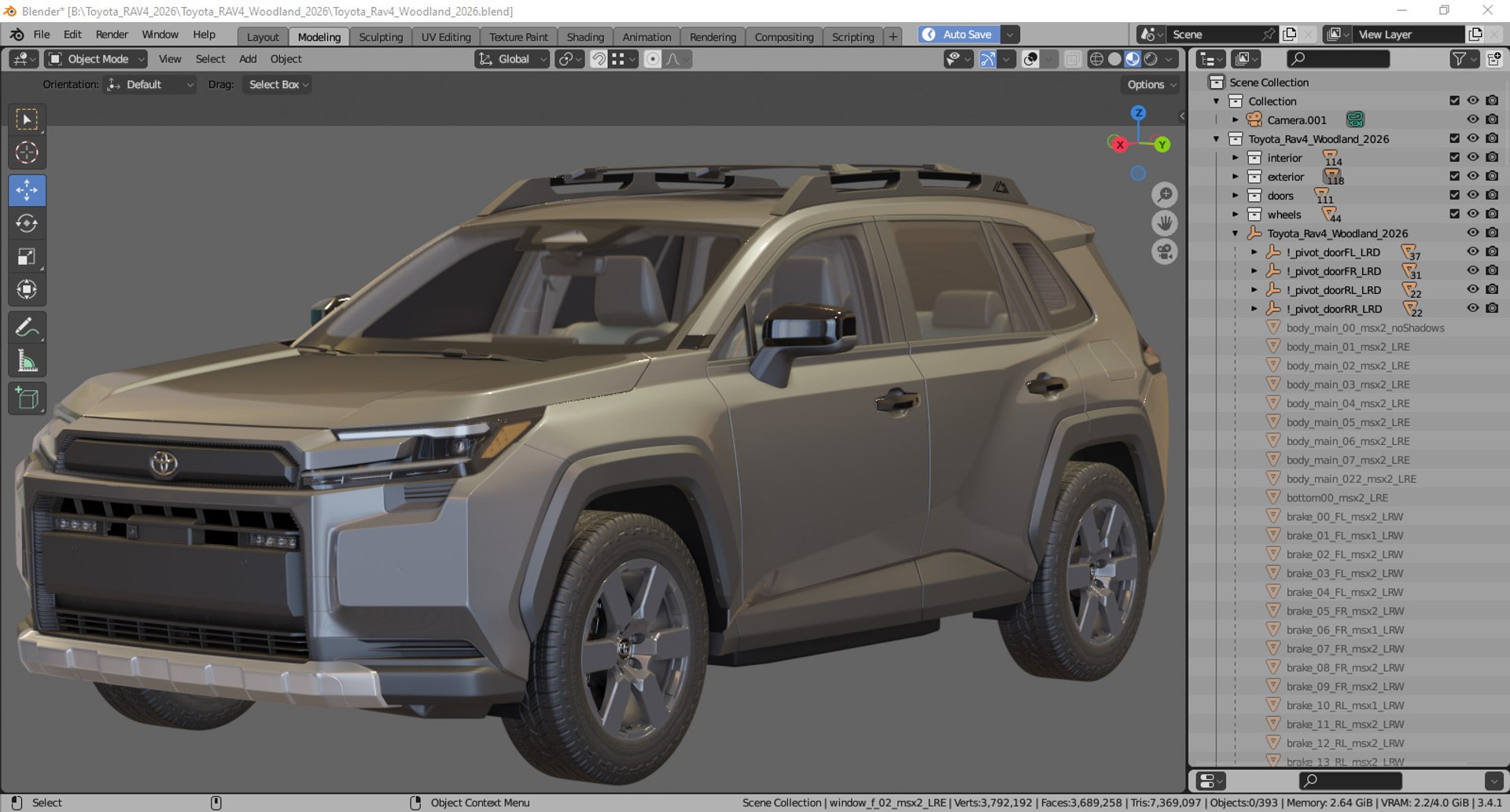Click the Y axis on navigation gizmo

1162,145
